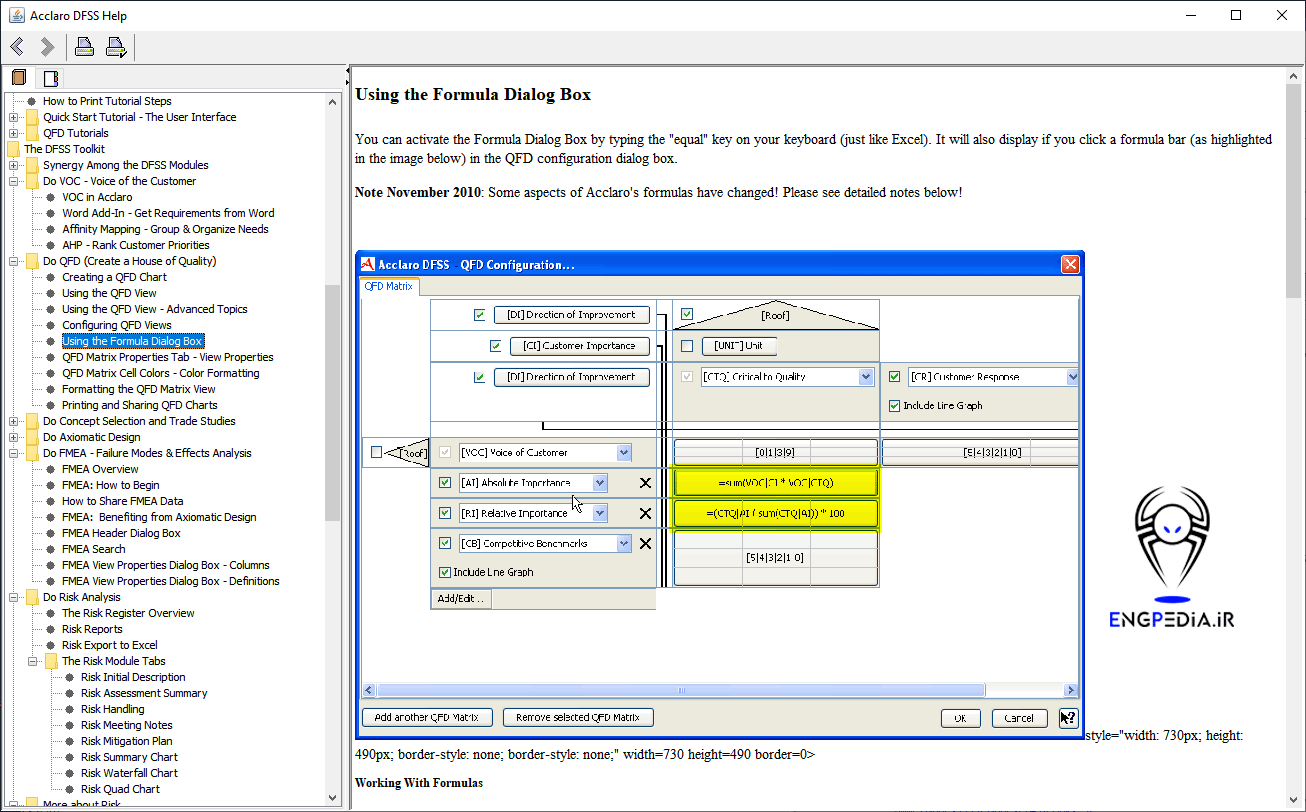Open Formatting the QFD Matrix View topic

pyautogui.click(x=139, y=389)
